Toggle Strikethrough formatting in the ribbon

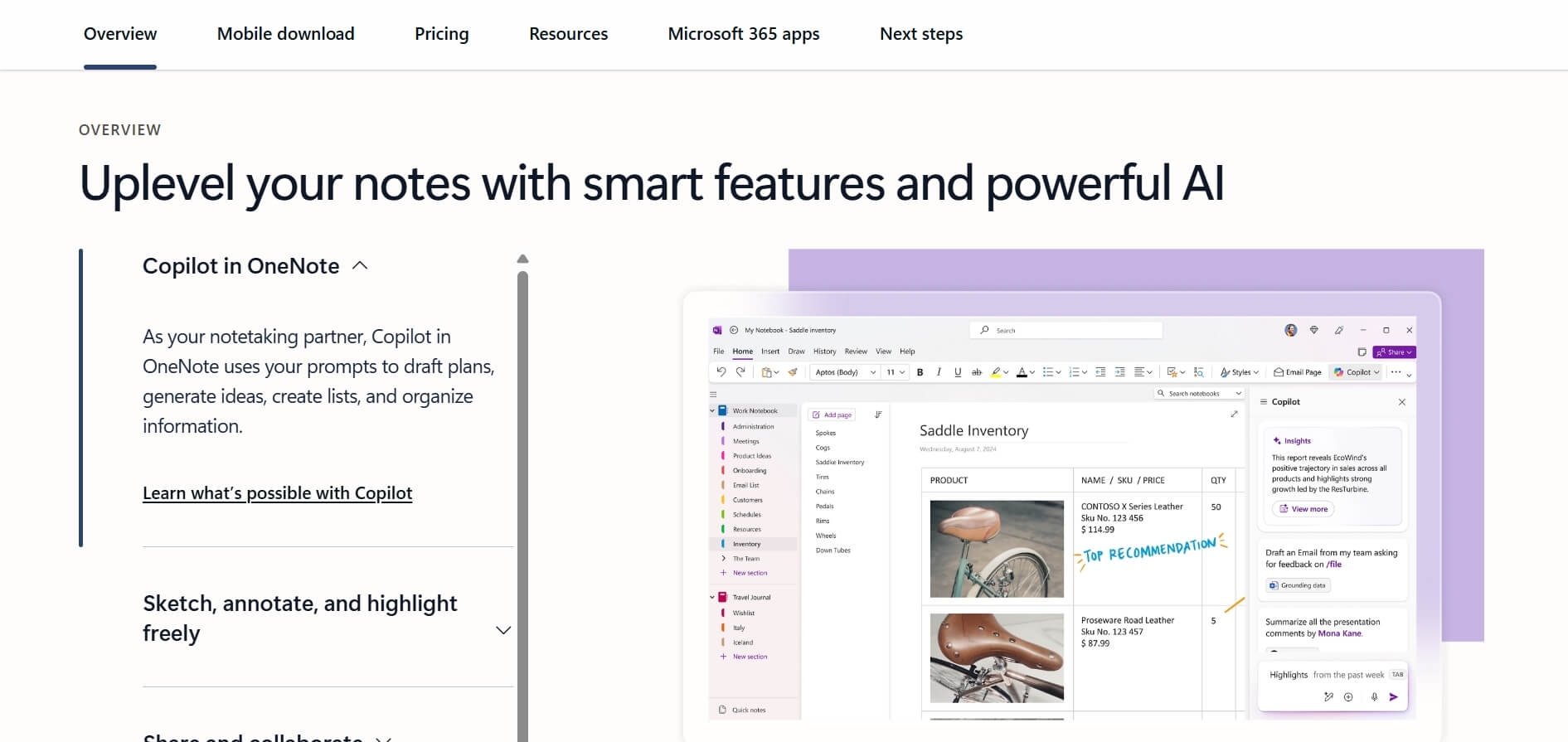click(x=977, y=372)
